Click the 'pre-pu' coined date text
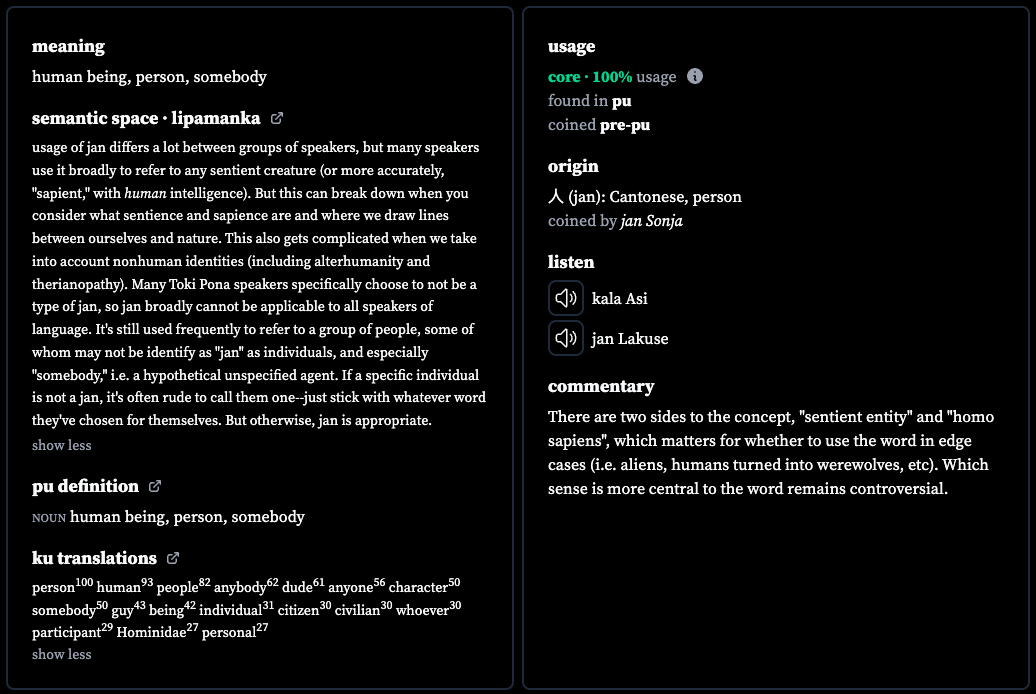 [625, 125]
